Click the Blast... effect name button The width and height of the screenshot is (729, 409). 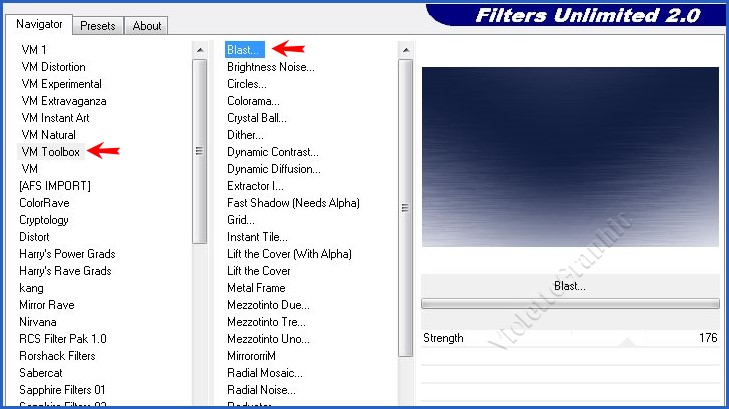tap(570, 286)
